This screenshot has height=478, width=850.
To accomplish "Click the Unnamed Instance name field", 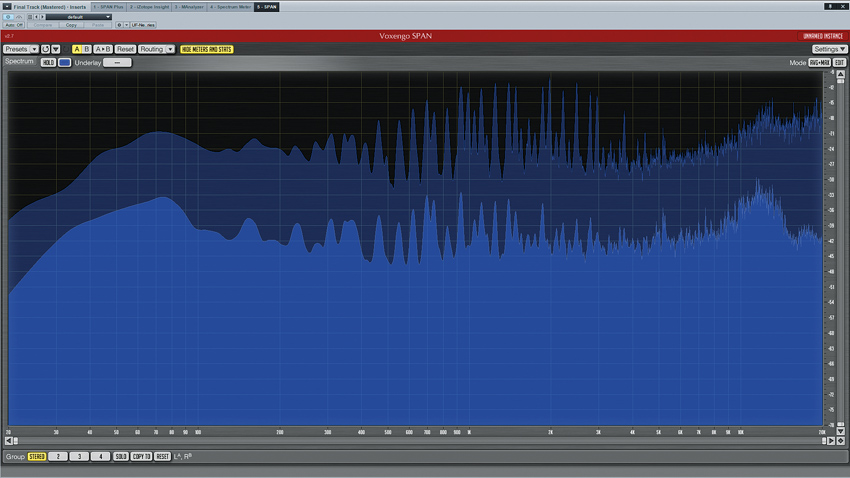I will (822, 36).
